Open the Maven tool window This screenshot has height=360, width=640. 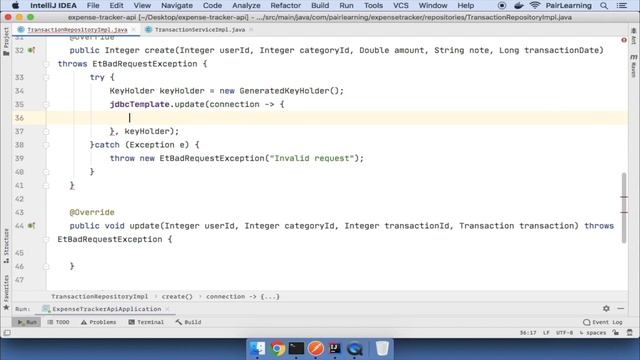(633, 65)
